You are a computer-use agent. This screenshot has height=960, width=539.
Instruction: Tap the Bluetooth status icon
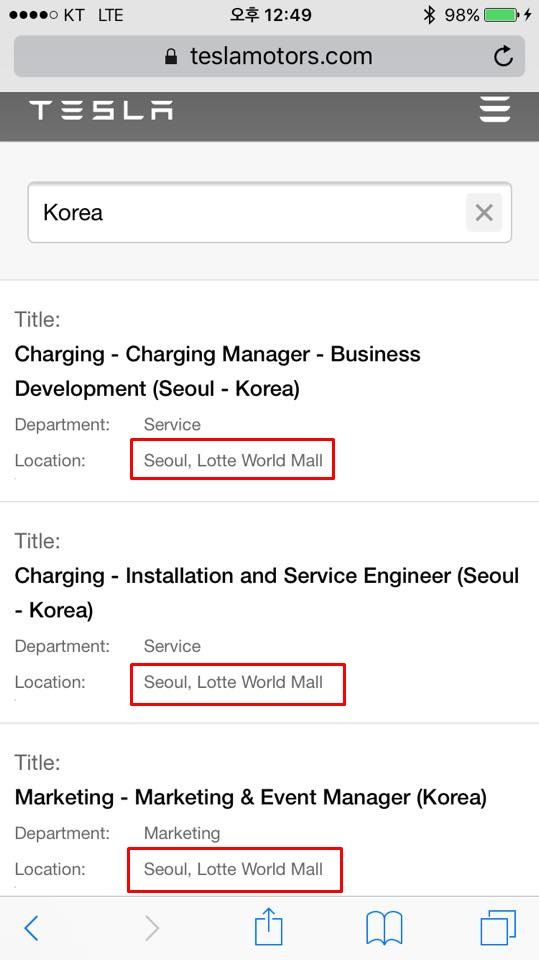pos(429,15)
